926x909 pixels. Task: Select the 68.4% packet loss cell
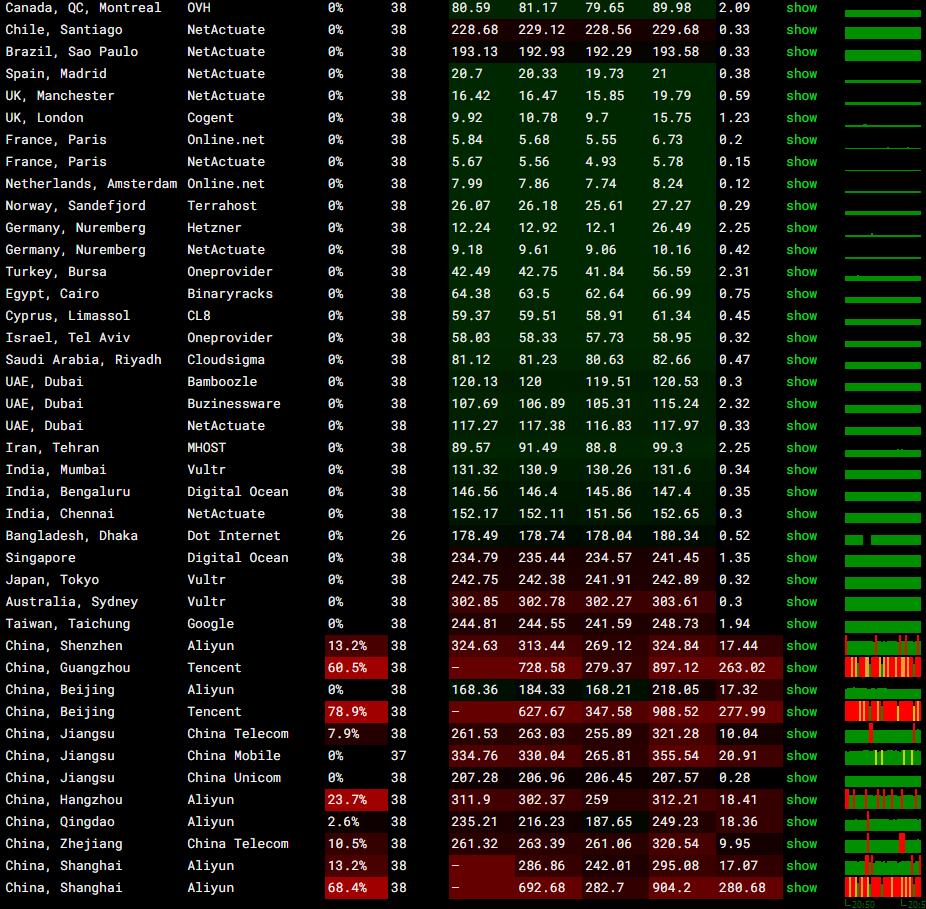pyautogui.click(x=356, y=888)
